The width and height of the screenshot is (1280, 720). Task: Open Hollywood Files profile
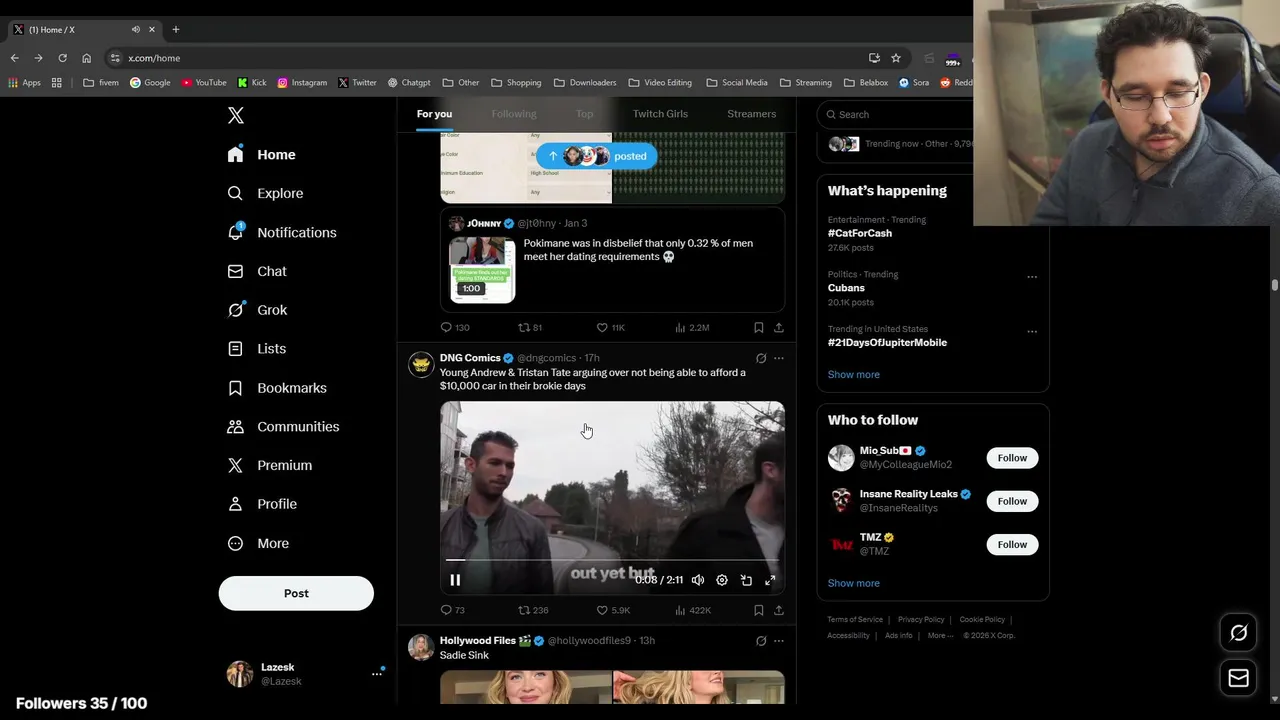[x=478, y=641]
